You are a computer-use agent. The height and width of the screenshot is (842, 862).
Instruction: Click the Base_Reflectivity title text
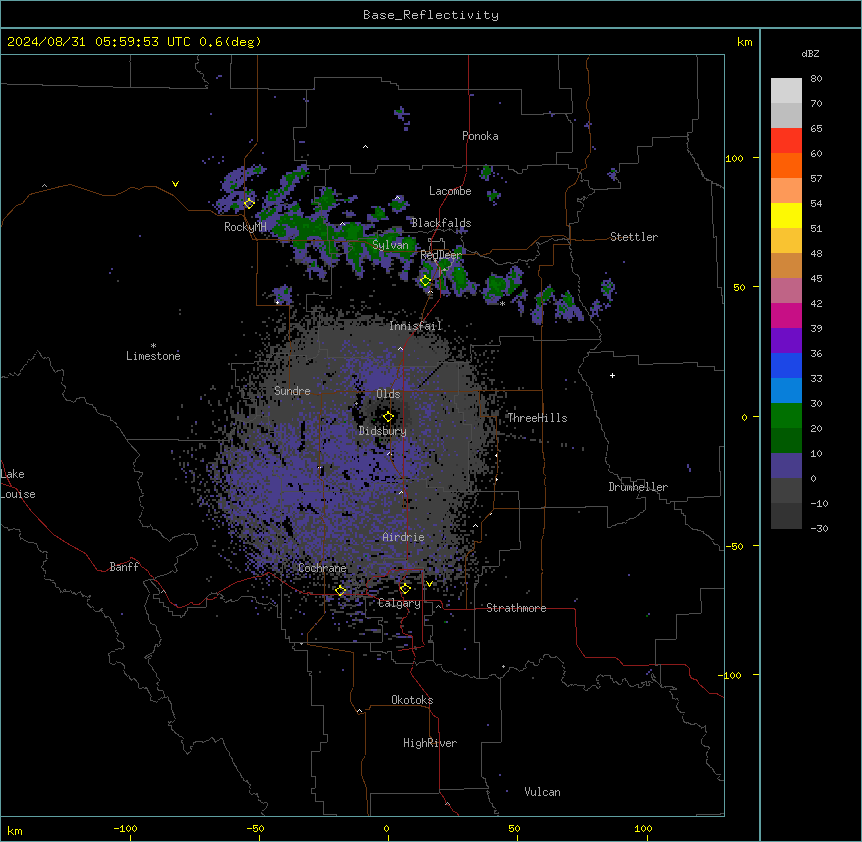click(431, 15)
